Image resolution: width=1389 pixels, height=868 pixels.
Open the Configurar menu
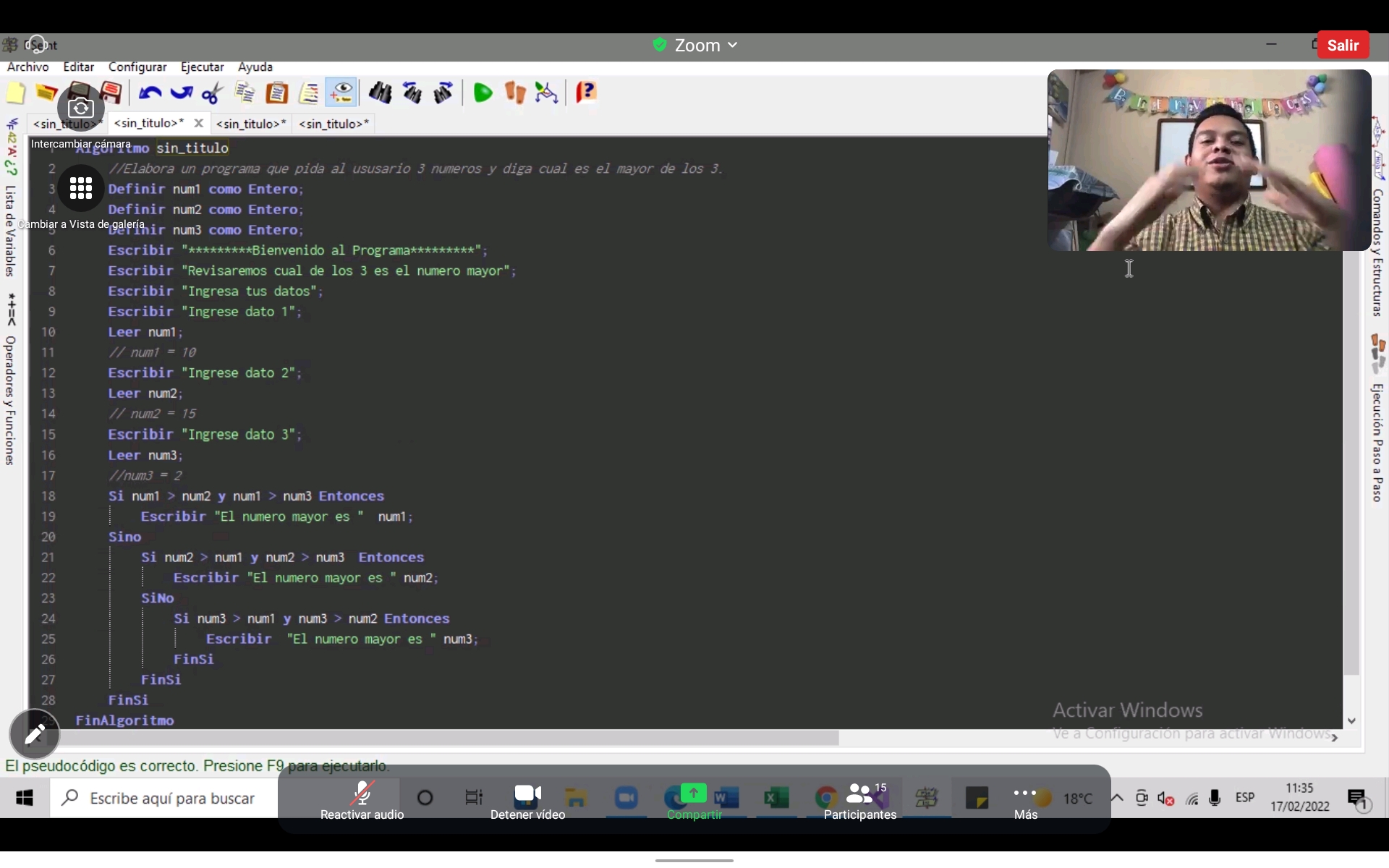tap(137, 67)
